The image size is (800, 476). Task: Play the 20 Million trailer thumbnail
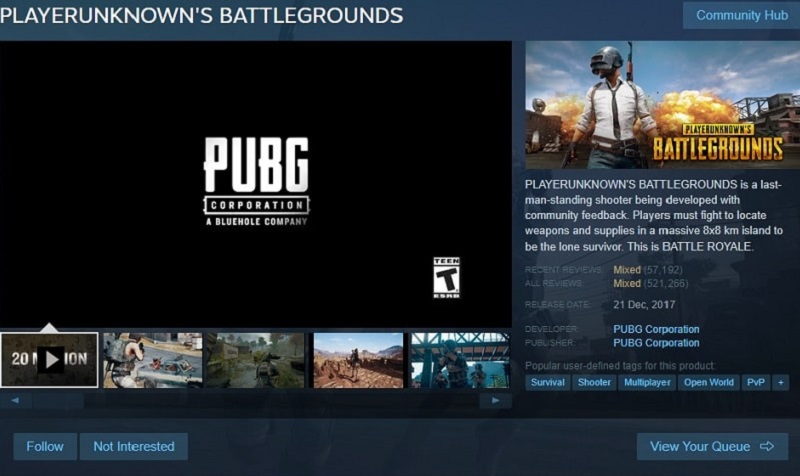49,360
